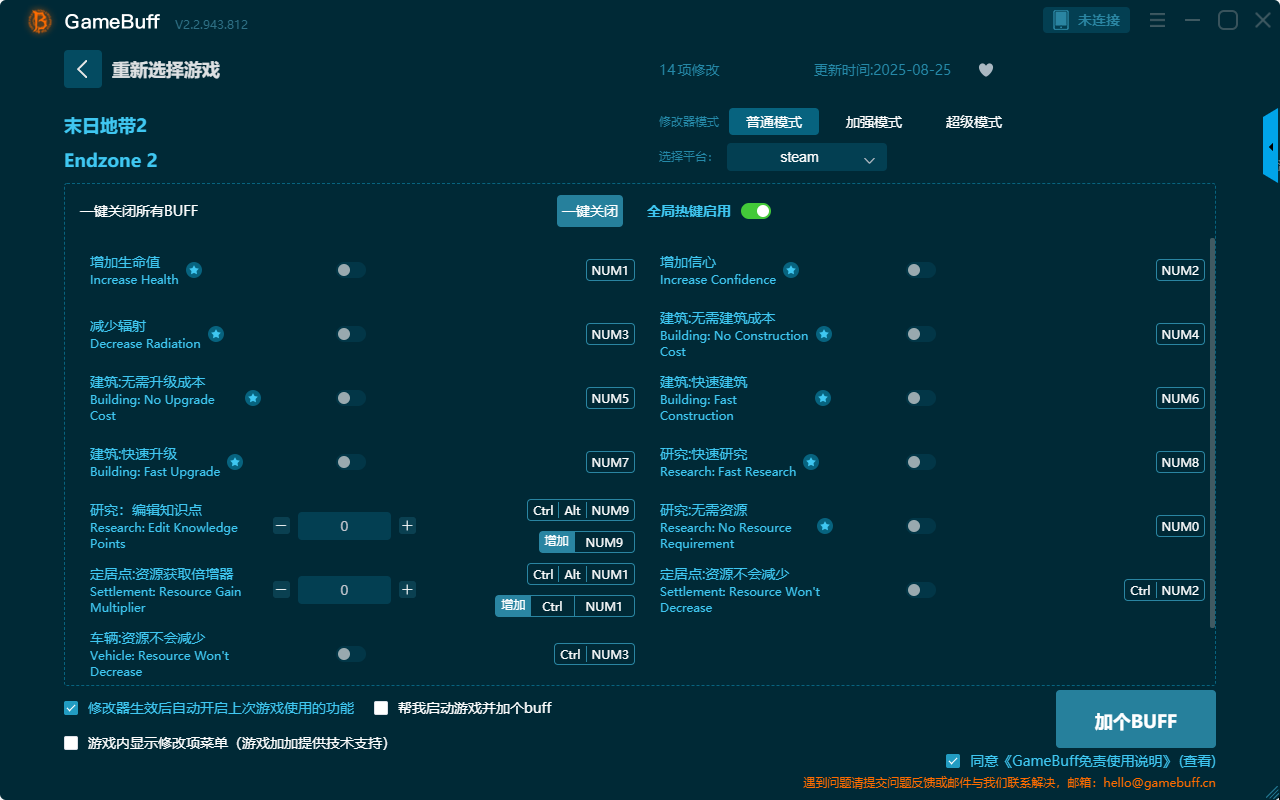Screen dimensions: 1280x800
Task: Click star icon next to Increase Health
Action: 194,270
